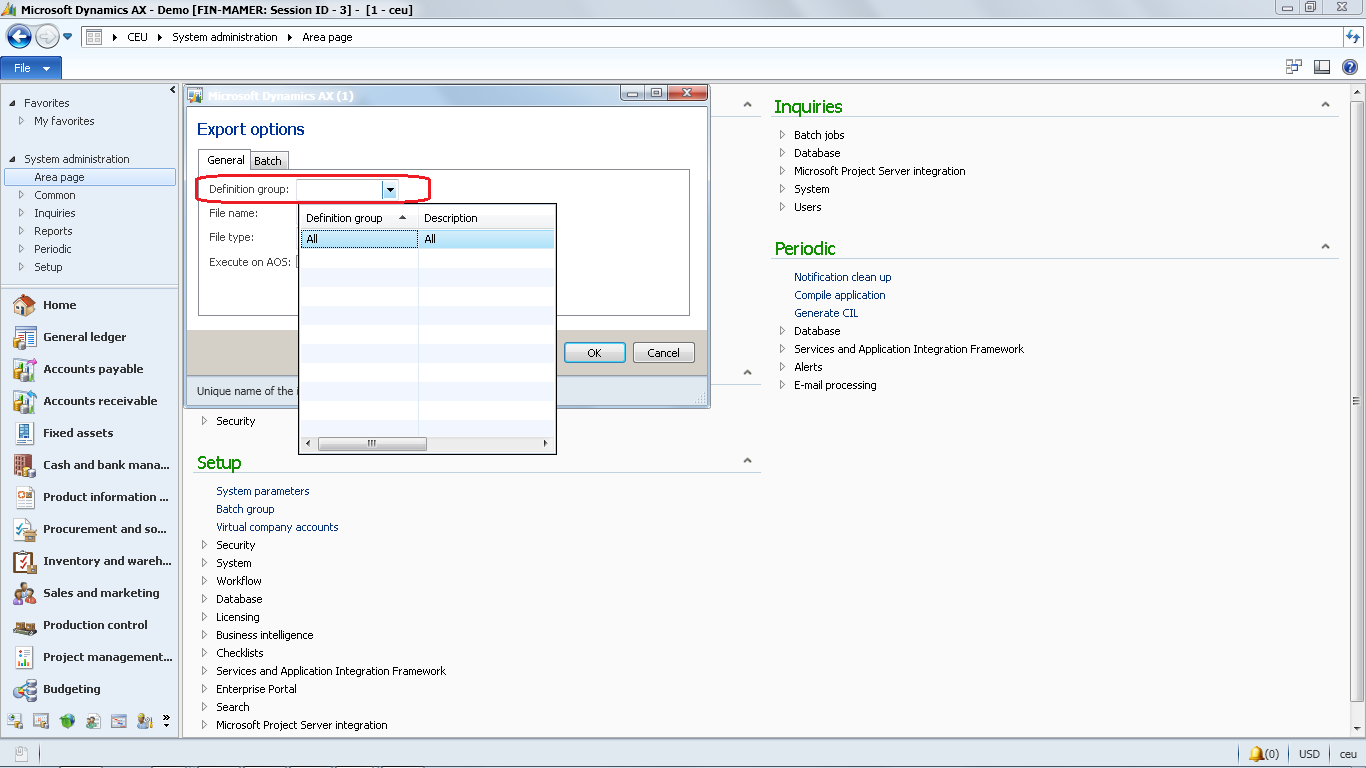
Task: Open Virtual company accounts link
Action: point(277,527)
